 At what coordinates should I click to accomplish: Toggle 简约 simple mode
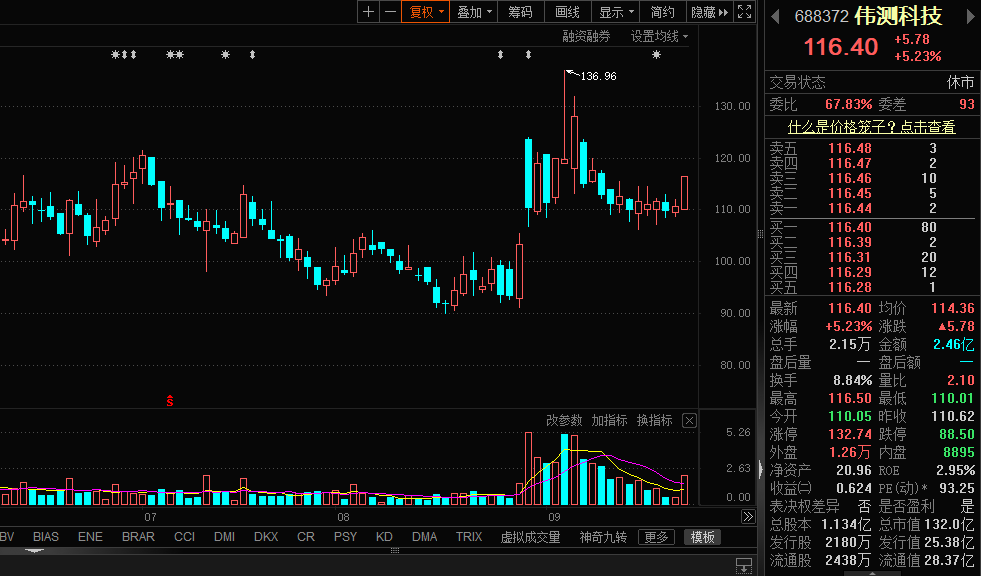(x=663, y=12)
